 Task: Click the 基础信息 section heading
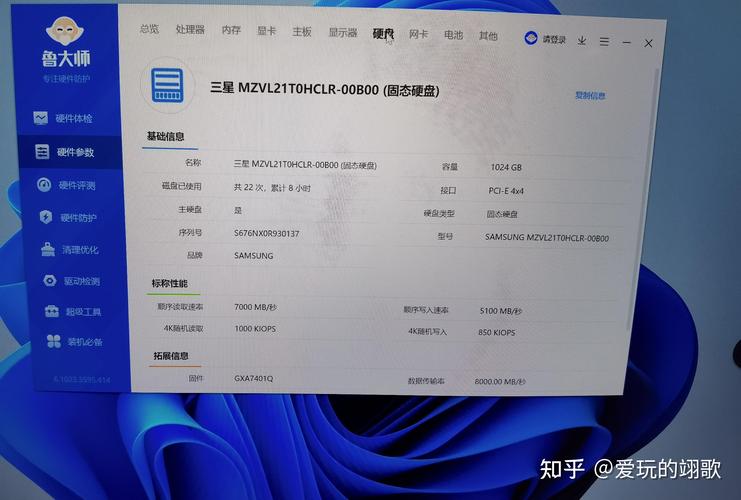165,137
